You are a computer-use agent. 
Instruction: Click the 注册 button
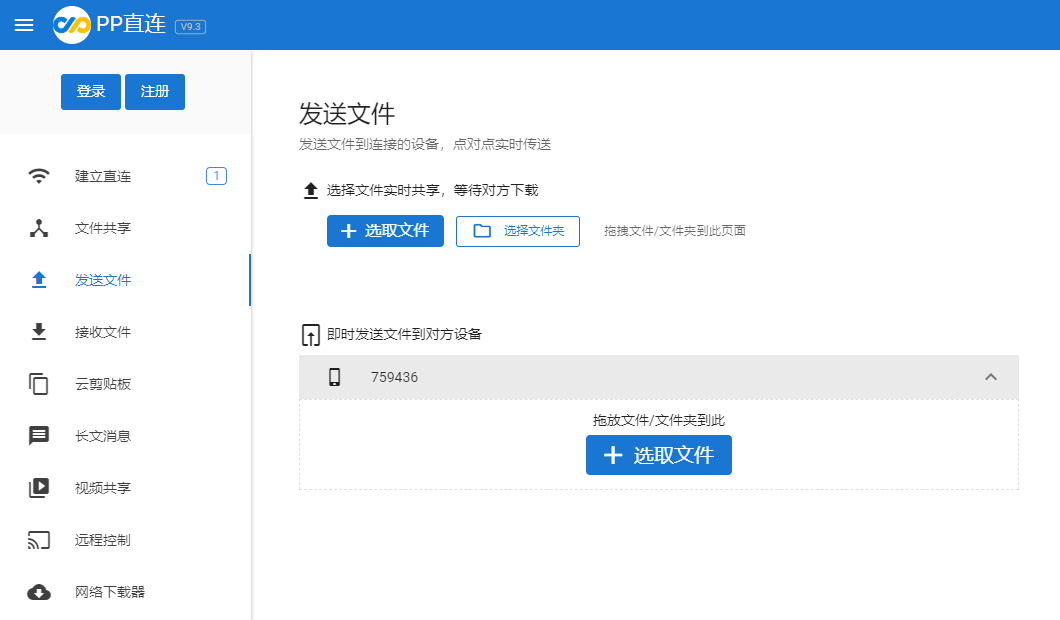click(154, 91)
